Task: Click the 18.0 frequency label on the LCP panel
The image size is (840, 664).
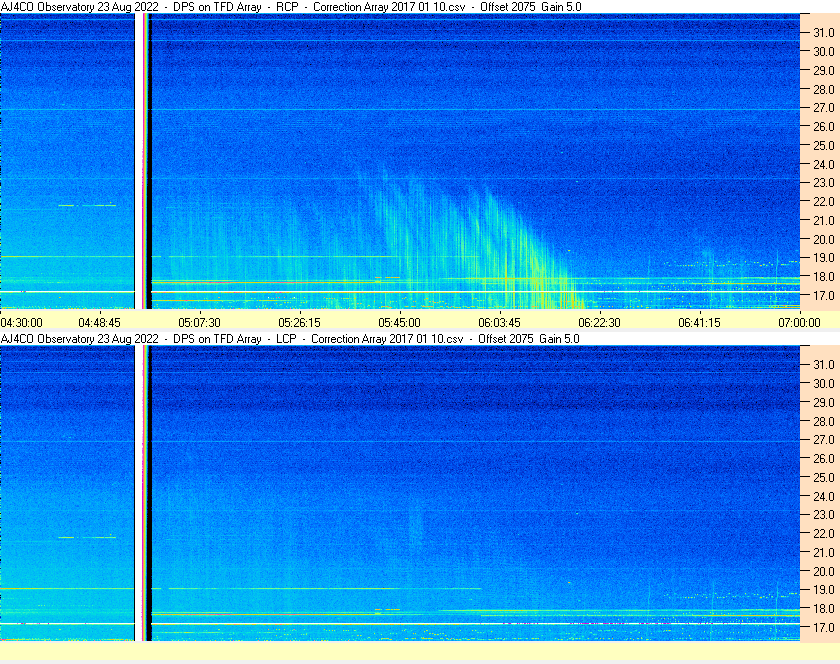Action: pyautogui.click(x=824, y=608)
